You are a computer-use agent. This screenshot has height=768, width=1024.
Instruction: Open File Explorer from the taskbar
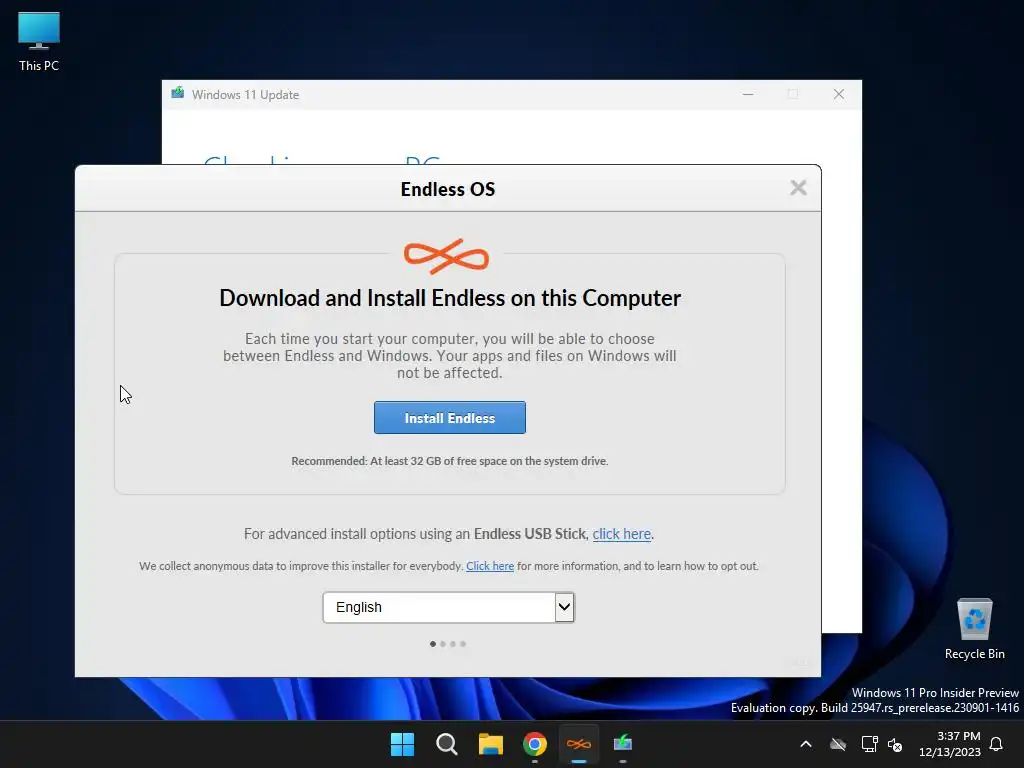click(x=490, y=744)
